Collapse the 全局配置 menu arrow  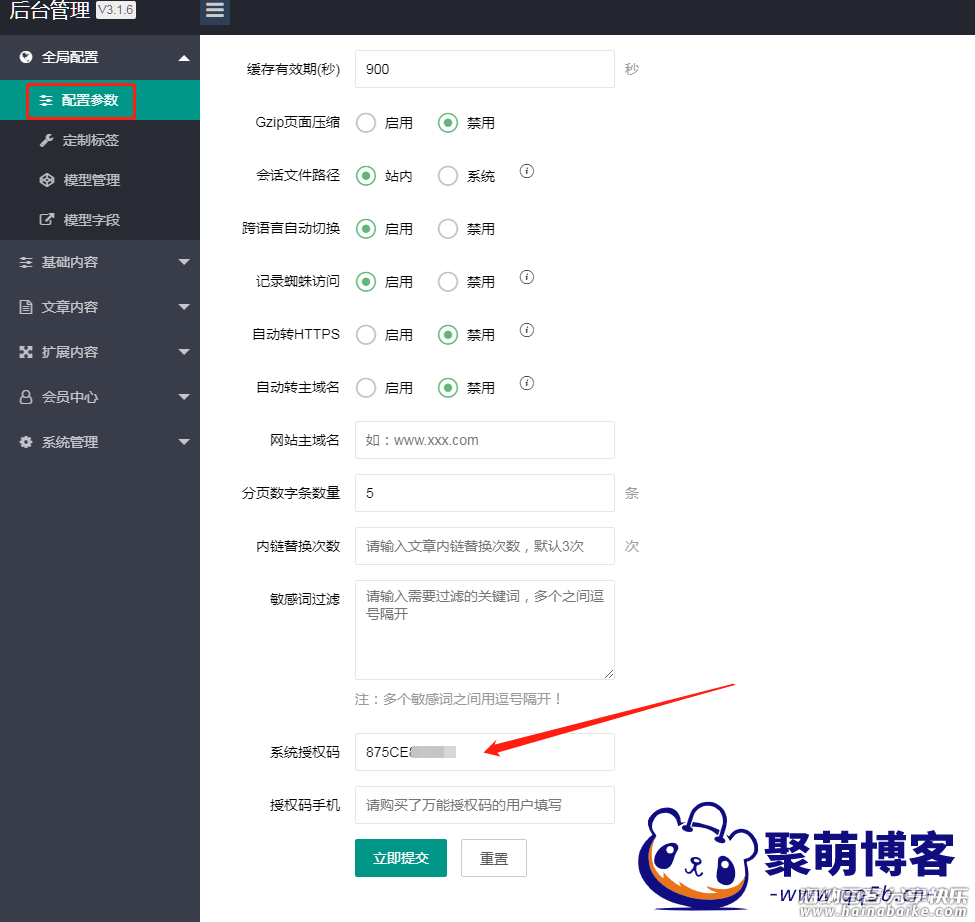pyautogui.click(x=183, y=58)
